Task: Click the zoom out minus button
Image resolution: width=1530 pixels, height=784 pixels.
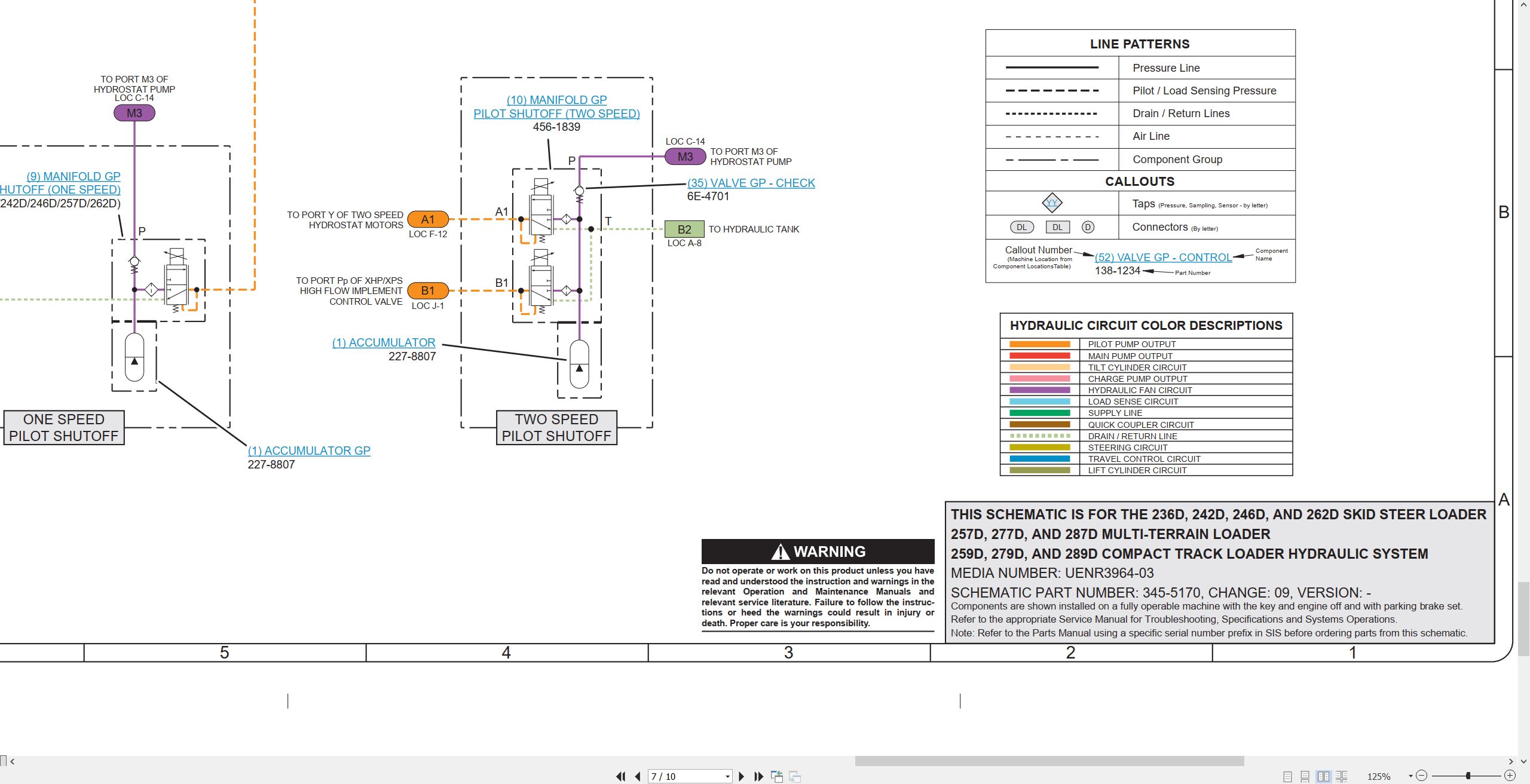Action: [x=1422, y=776]
